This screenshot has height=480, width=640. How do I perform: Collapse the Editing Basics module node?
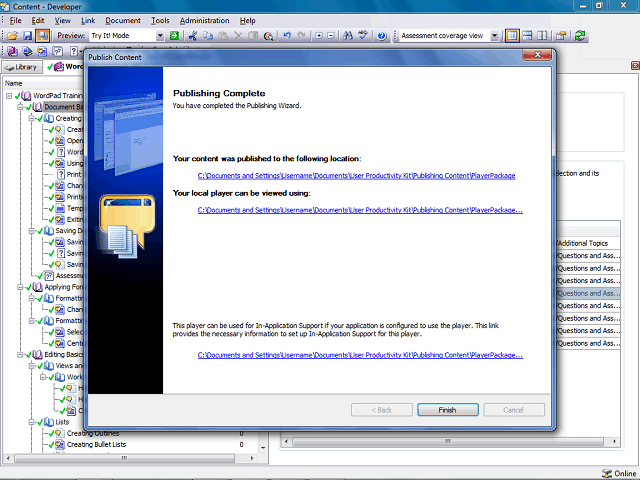point(20,355)
